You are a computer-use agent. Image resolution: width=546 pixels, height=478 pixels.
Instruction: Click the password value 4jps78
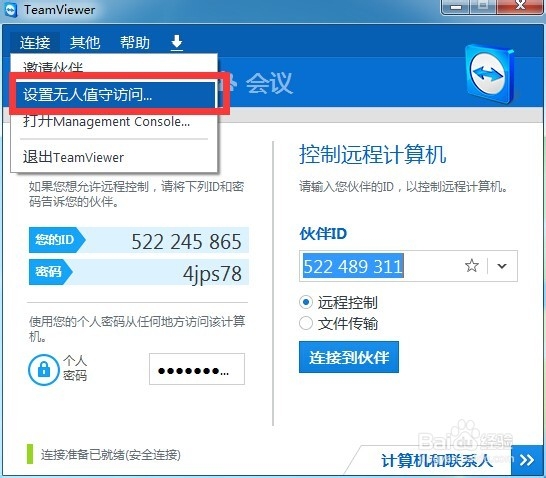[x=212, y=274]
